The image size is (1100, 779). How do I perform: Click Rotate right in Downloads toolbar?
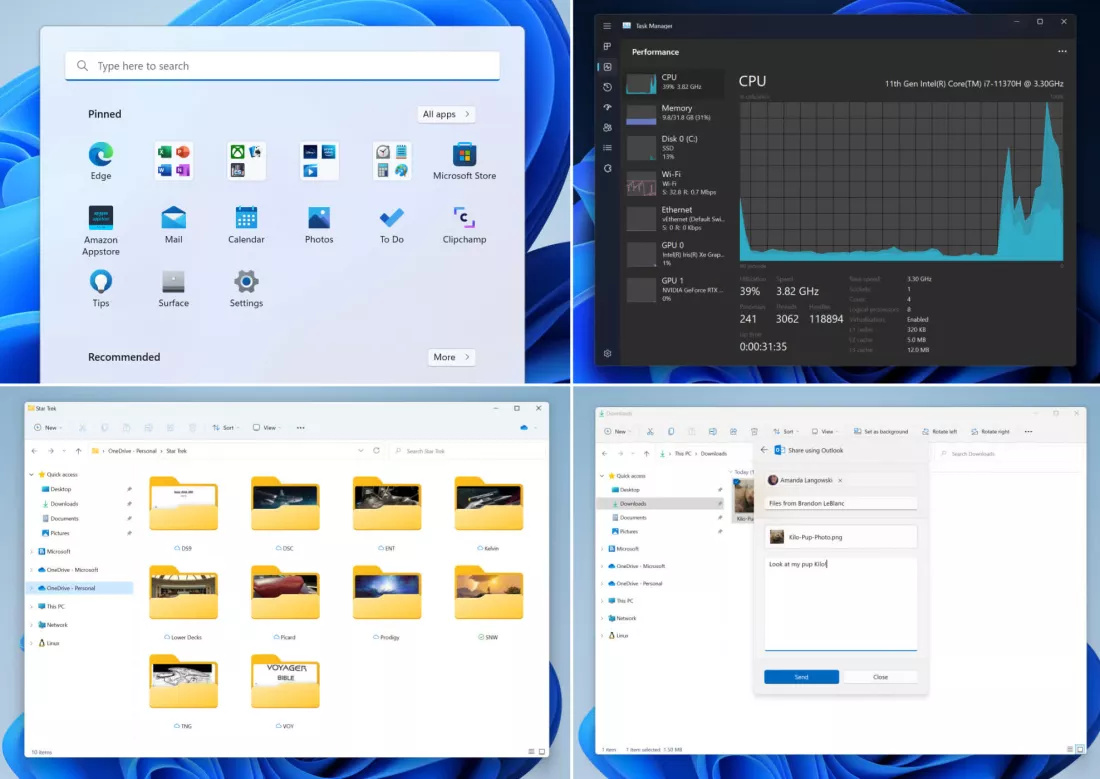pos(990,432)
